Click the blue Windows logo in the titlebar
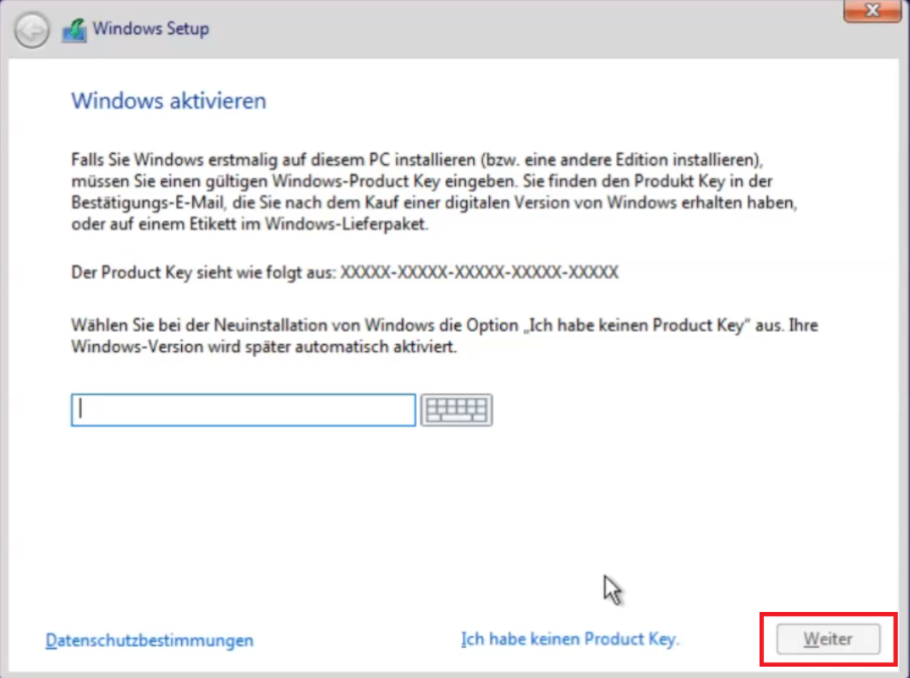 point(74,29)
